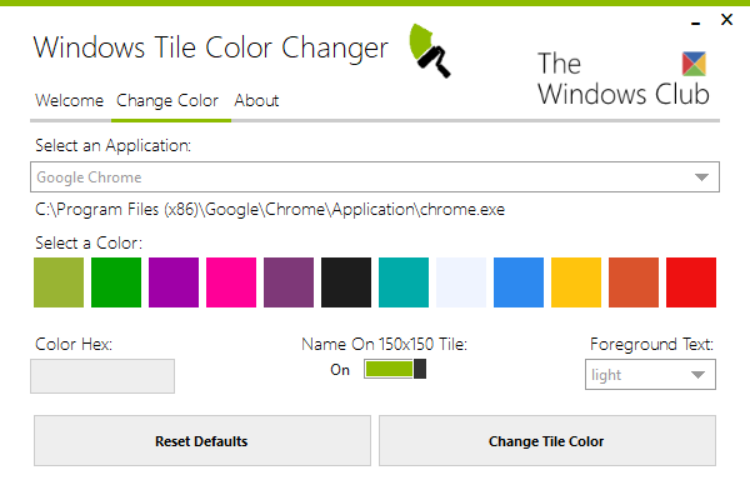
Task: Click The Windows Club logo
Action: 623,78
